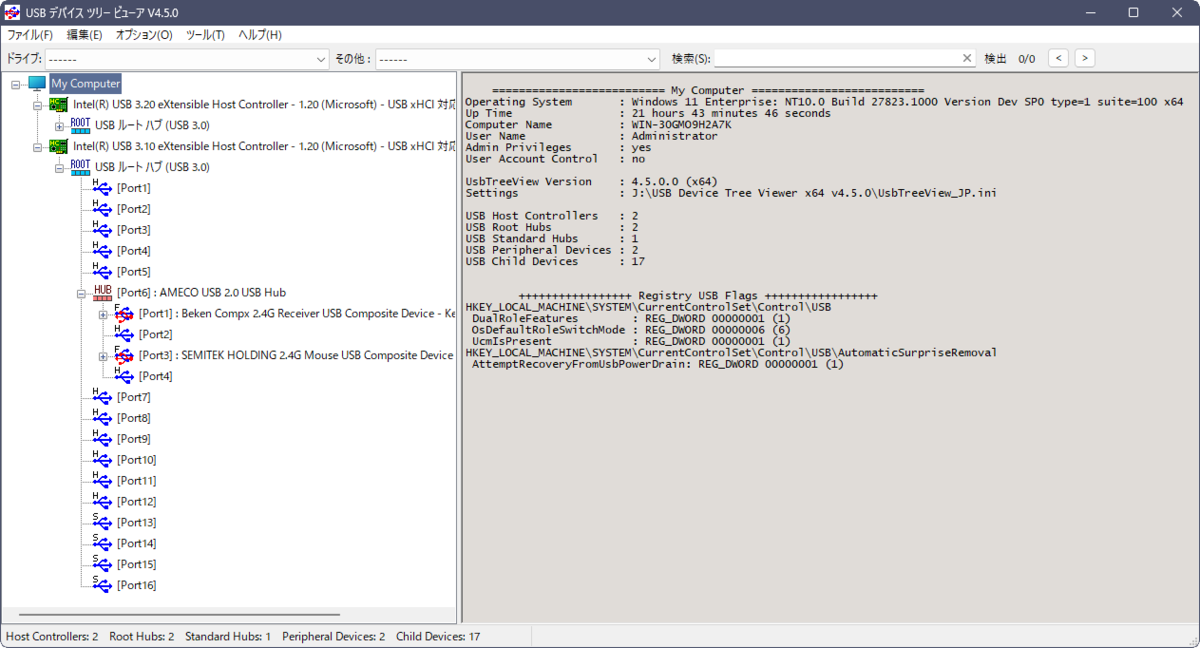This screenshot has height=648, width=1200.
Task: Open the オプション(O) menu
Action: click(144, 35)
